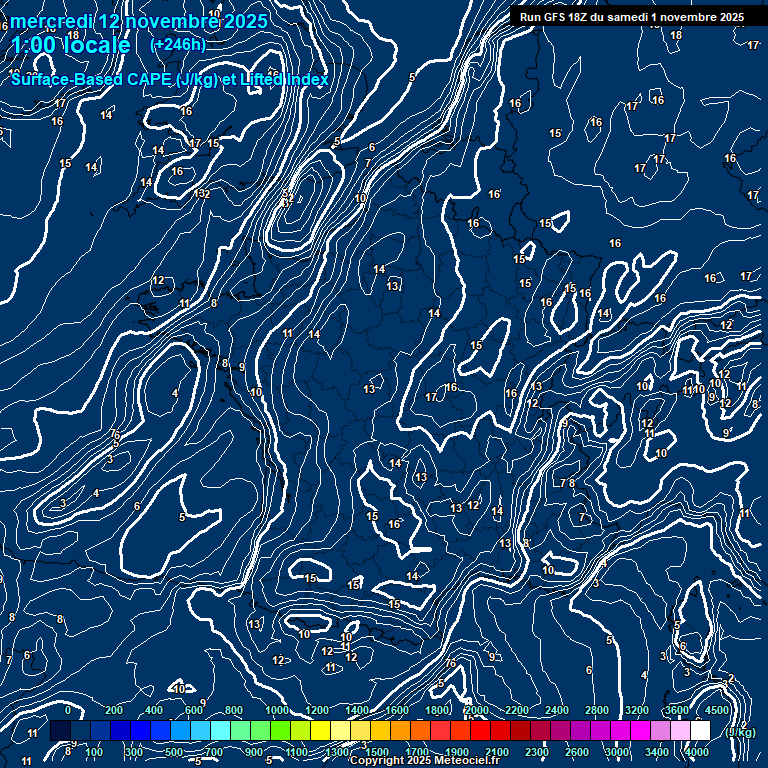Click the legend label '4000'
The height and width of the screenshot is (768, 768).
tap(697, 752)
